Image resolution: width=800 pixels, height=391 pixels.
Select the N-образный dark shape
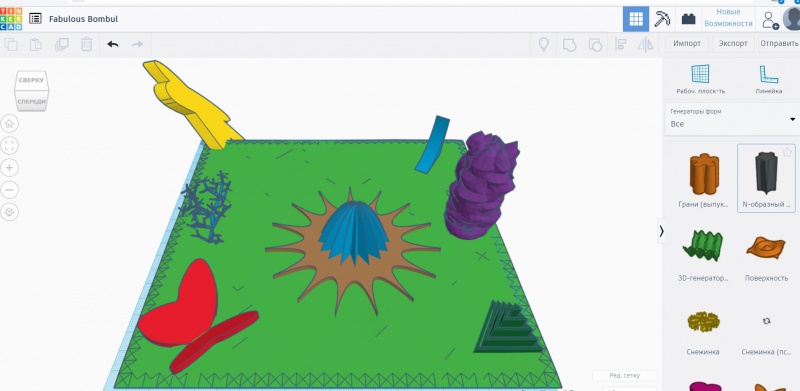(766, 178)
